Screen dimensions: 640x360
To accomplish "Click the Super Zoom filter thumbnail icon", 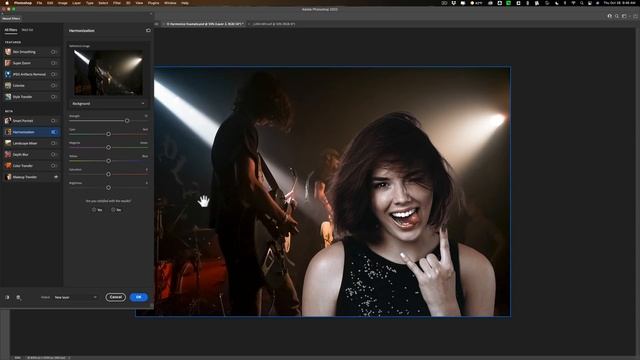I will [x=8, y=63].
